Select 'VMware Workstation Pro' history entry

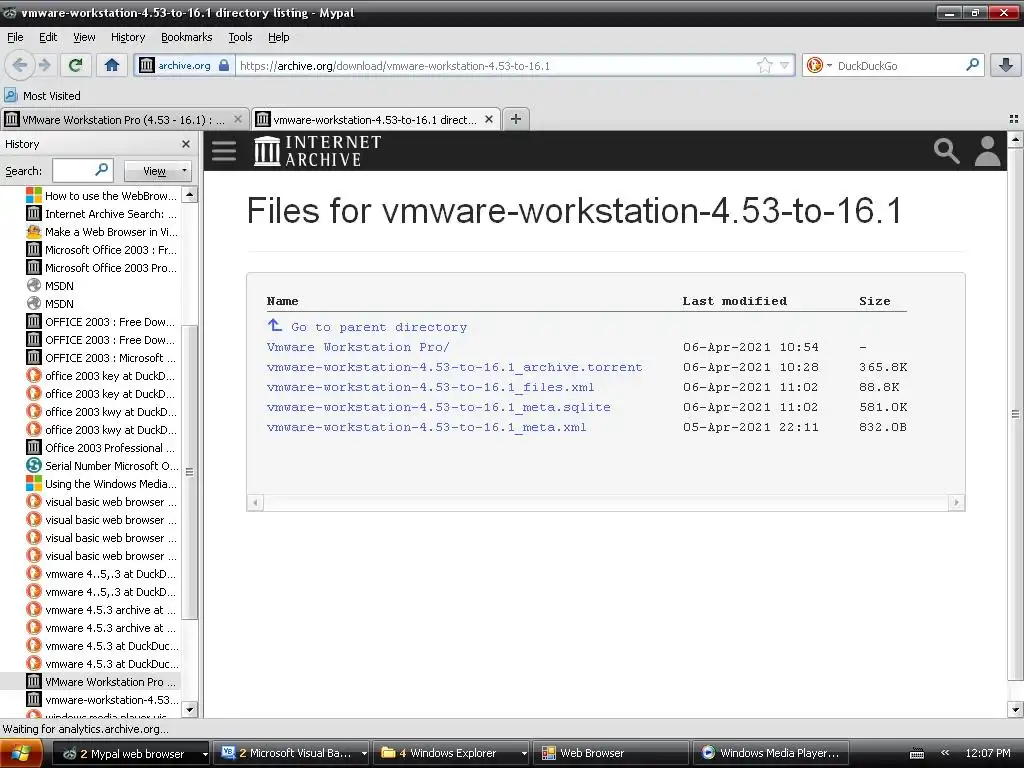point(102,682)
